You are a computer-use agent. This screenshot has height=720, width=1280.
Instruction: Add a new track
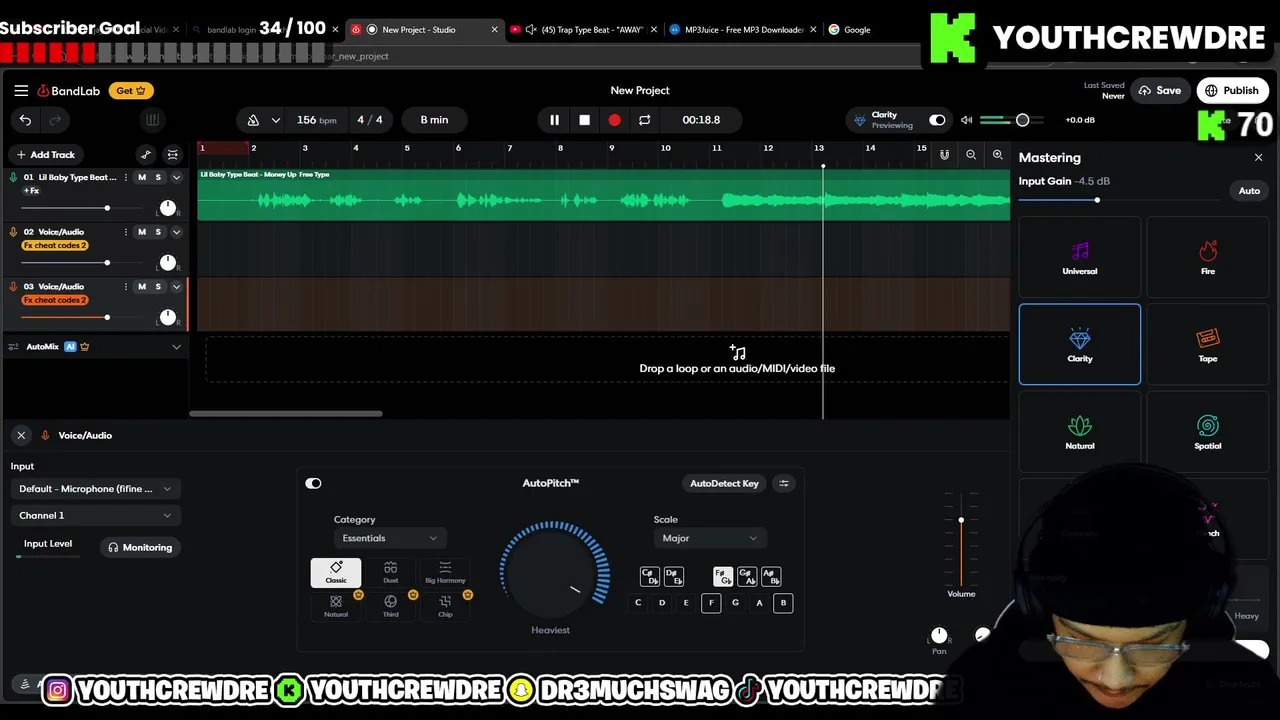[45, 154]
